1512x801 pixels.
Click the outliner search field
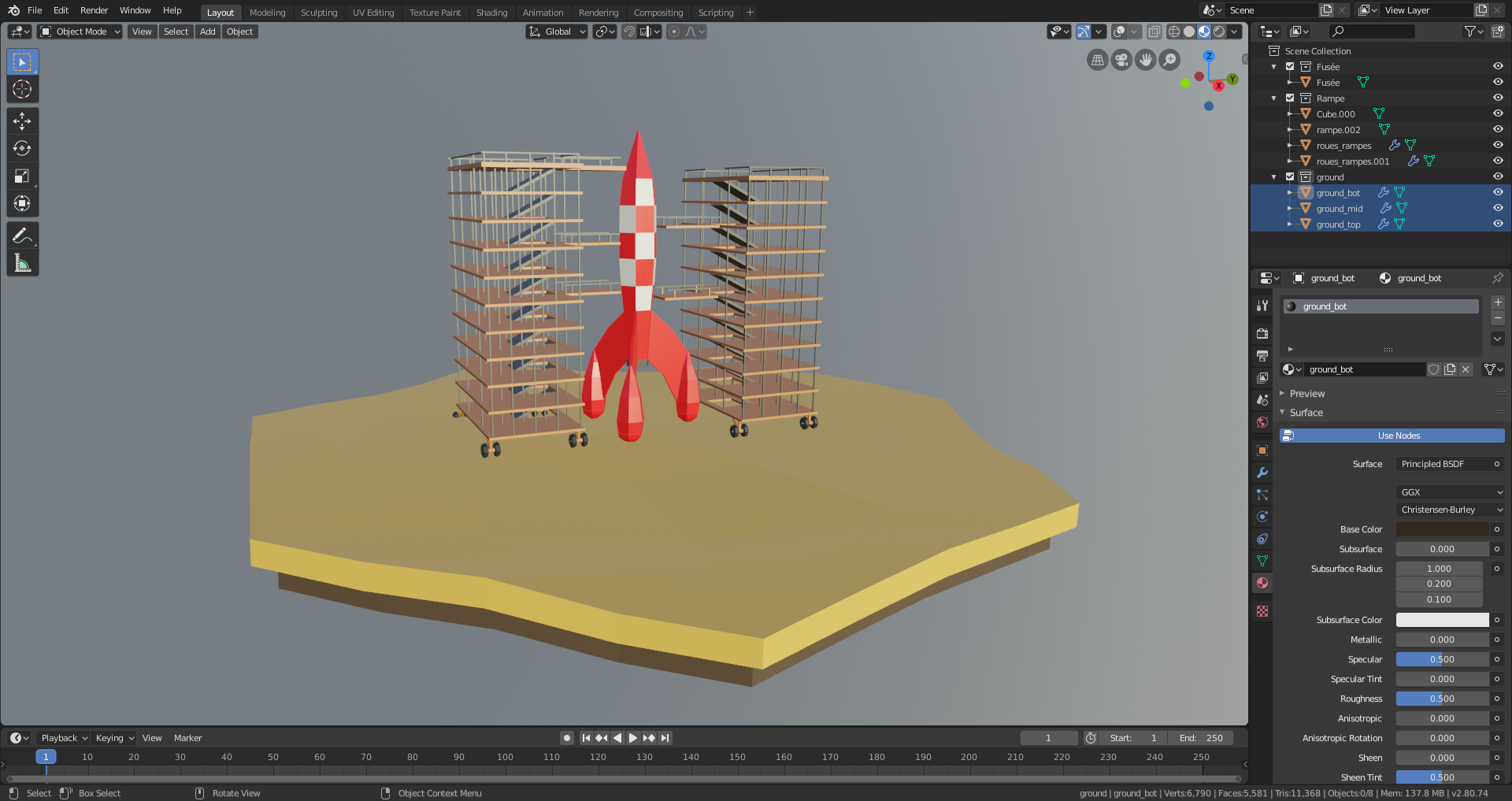click(x=1372, y=32)
